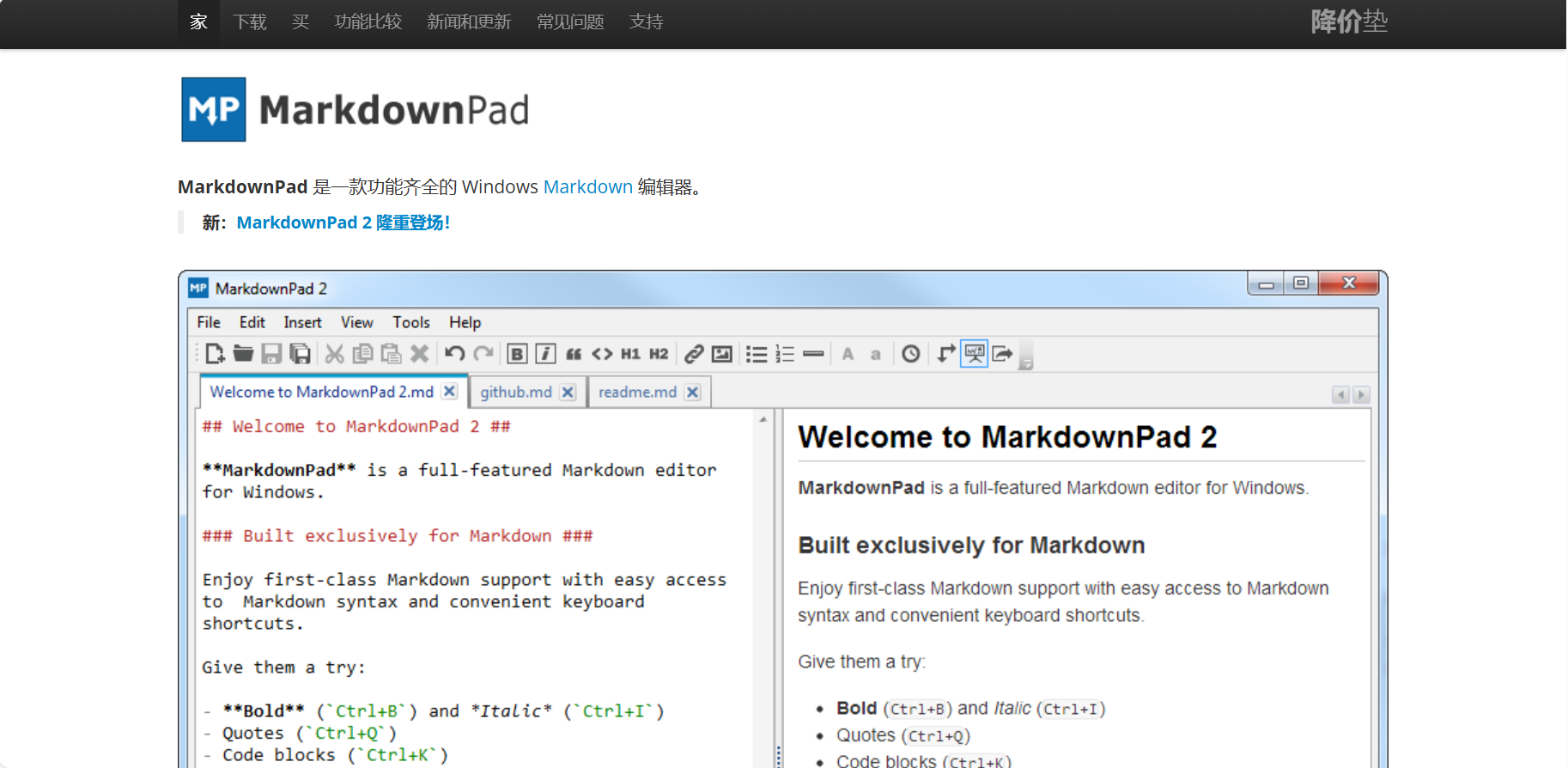Click the left tab-scroll arrow

(1341, 394)
